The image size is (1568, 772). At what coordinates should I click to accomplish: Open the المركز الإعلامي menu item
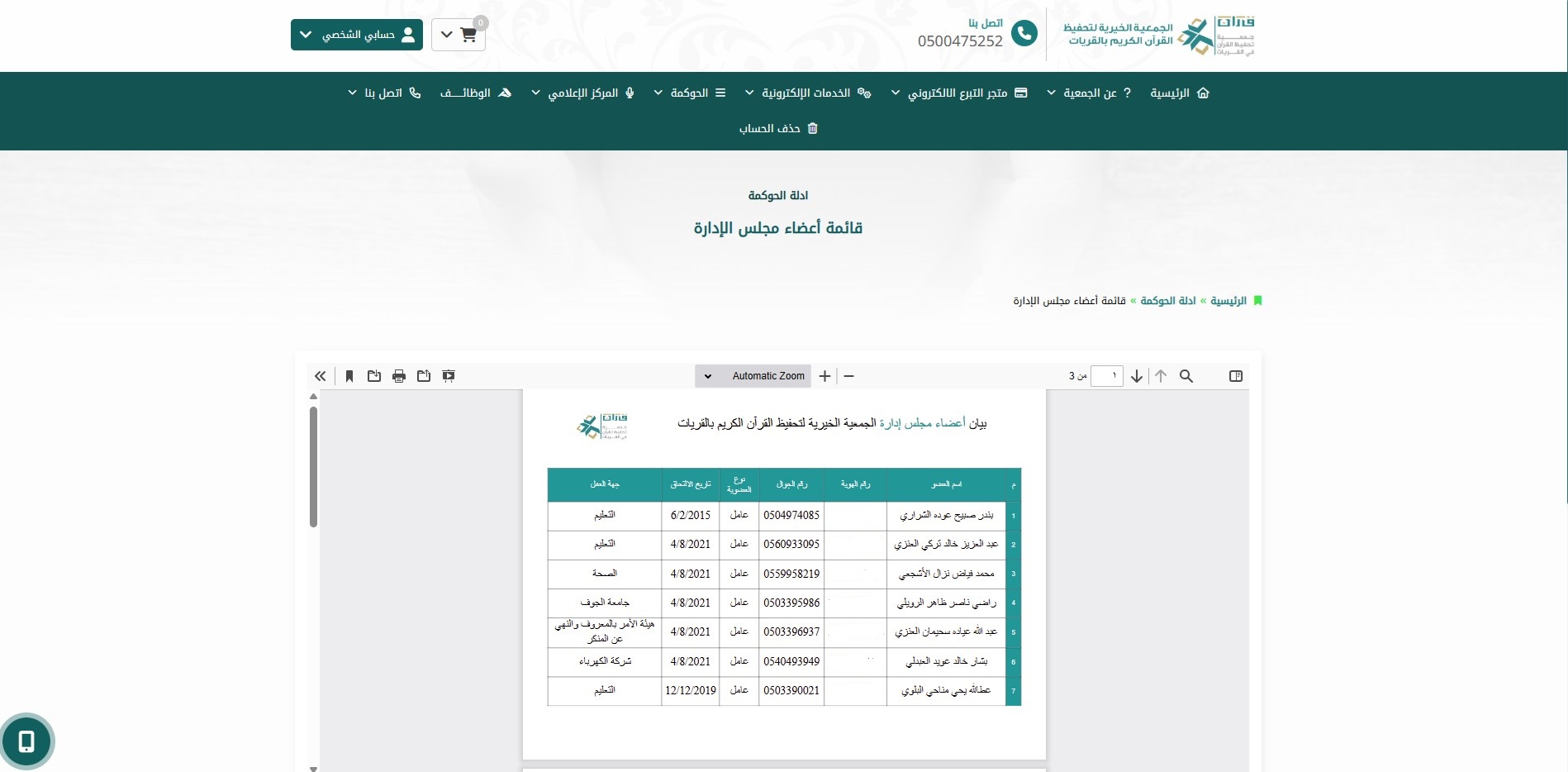[x=583, y=93]
